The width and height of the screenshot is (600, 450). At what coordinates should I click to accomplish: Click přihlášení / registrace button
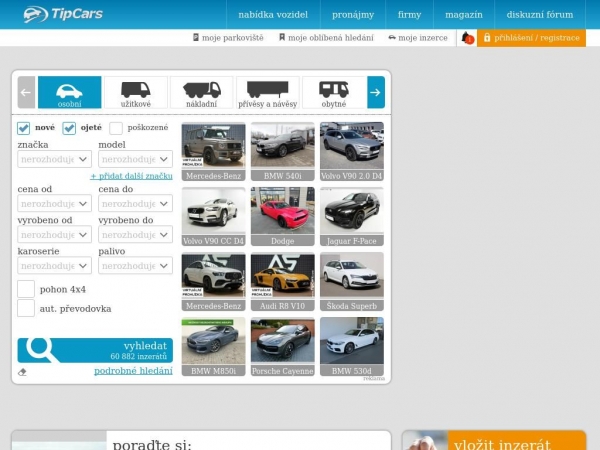click(x=532, y=38)
